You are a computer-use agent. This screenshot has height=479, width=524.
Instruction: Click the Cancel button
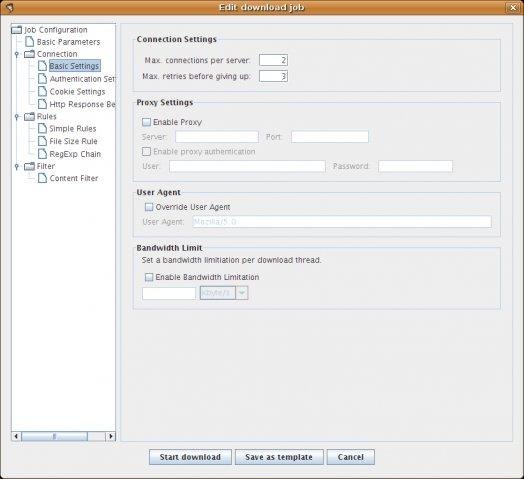[351, 457]
